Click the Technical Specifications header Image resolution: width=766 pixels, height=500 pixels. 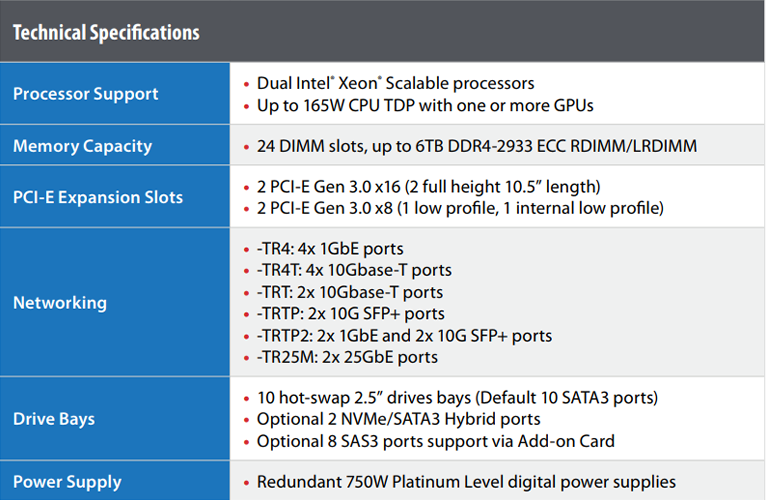pyautogui.click(x=106, y=33)
